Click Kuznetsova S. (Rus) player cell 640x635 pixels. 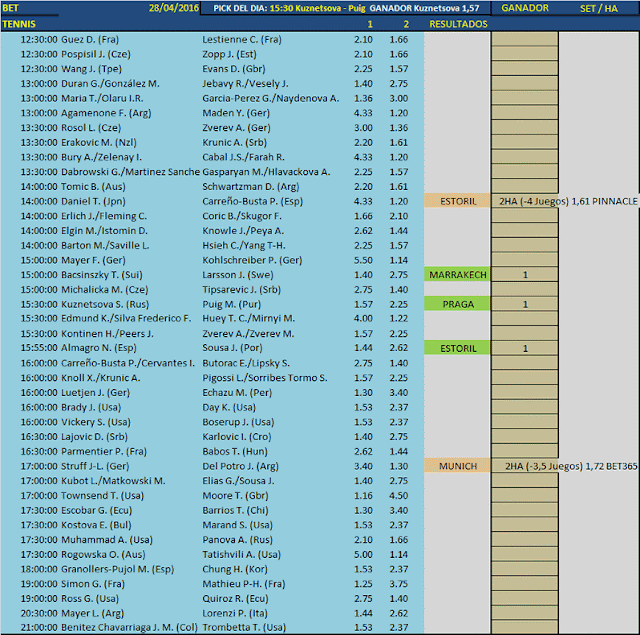tap(105, 304)
